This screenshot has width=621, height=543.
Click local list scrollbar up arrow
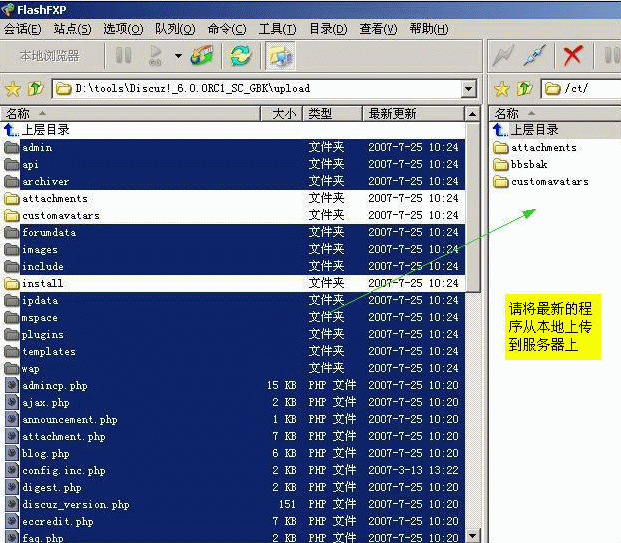(x=472, y=114)
